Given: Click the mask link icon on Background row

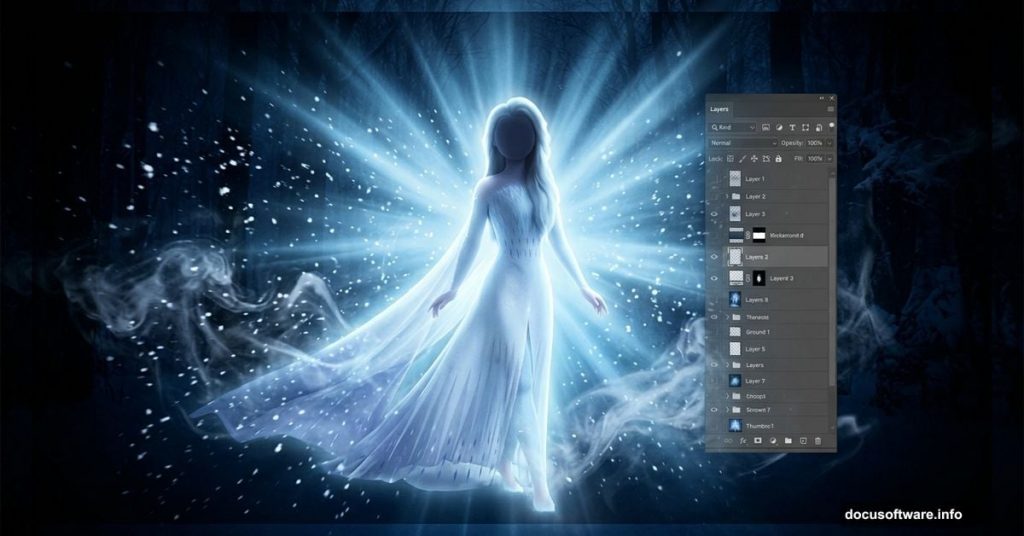Looking at the screenshot, I should (748, 235).
